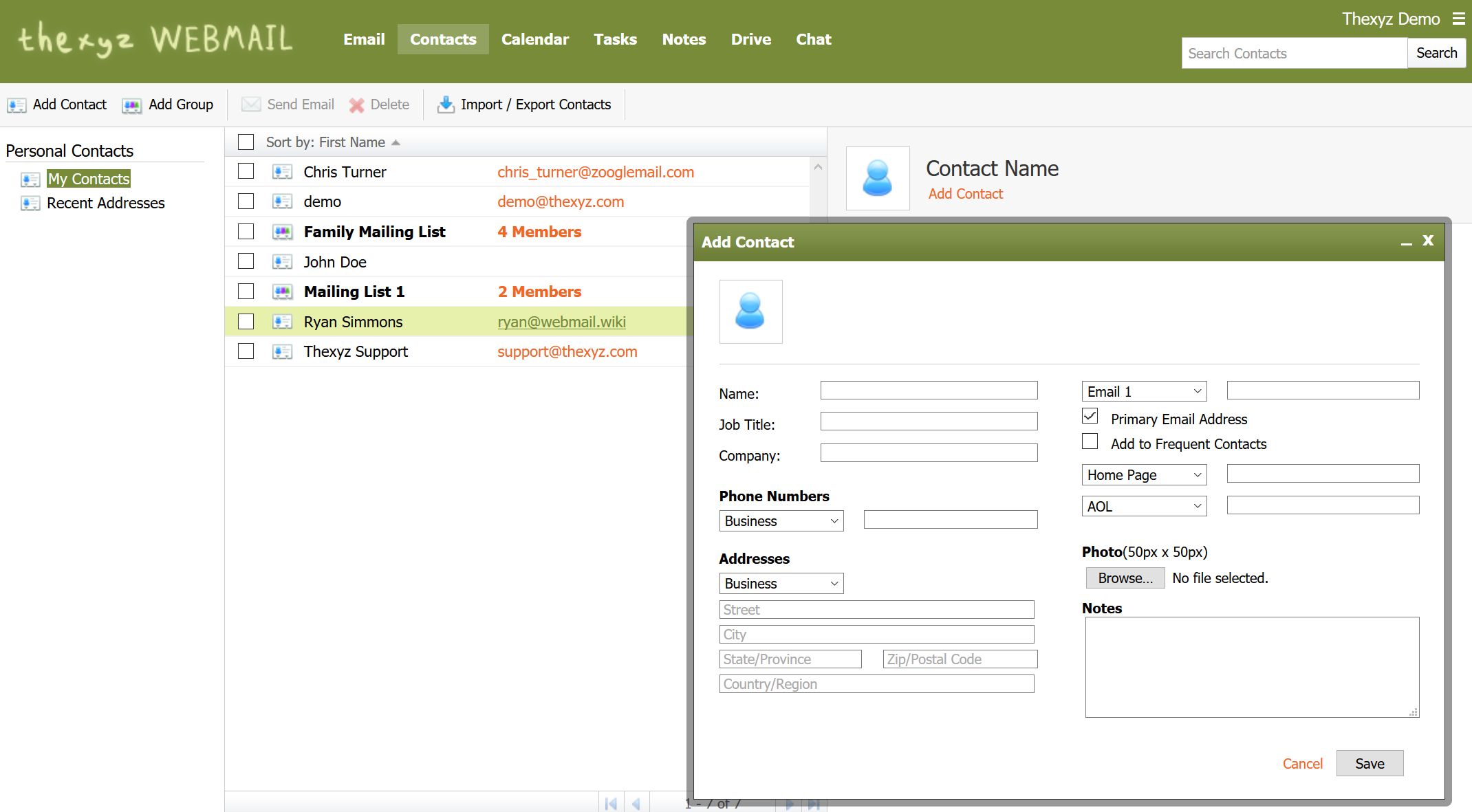The height and width of the screenshot is (812, 1472).
Task: Click the Save button in Add Contact dialog
Action: (x=1370, y=763)
